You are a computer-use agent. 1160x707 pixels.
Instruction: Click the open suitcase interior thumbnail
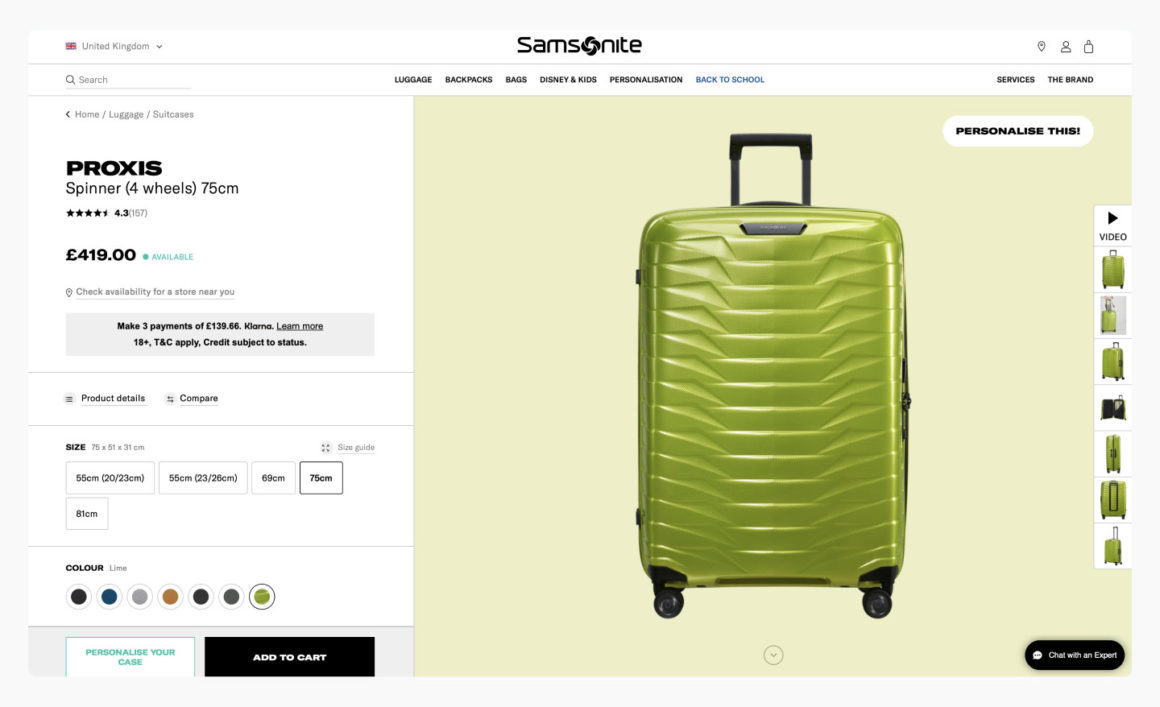tap(1113, 405)
